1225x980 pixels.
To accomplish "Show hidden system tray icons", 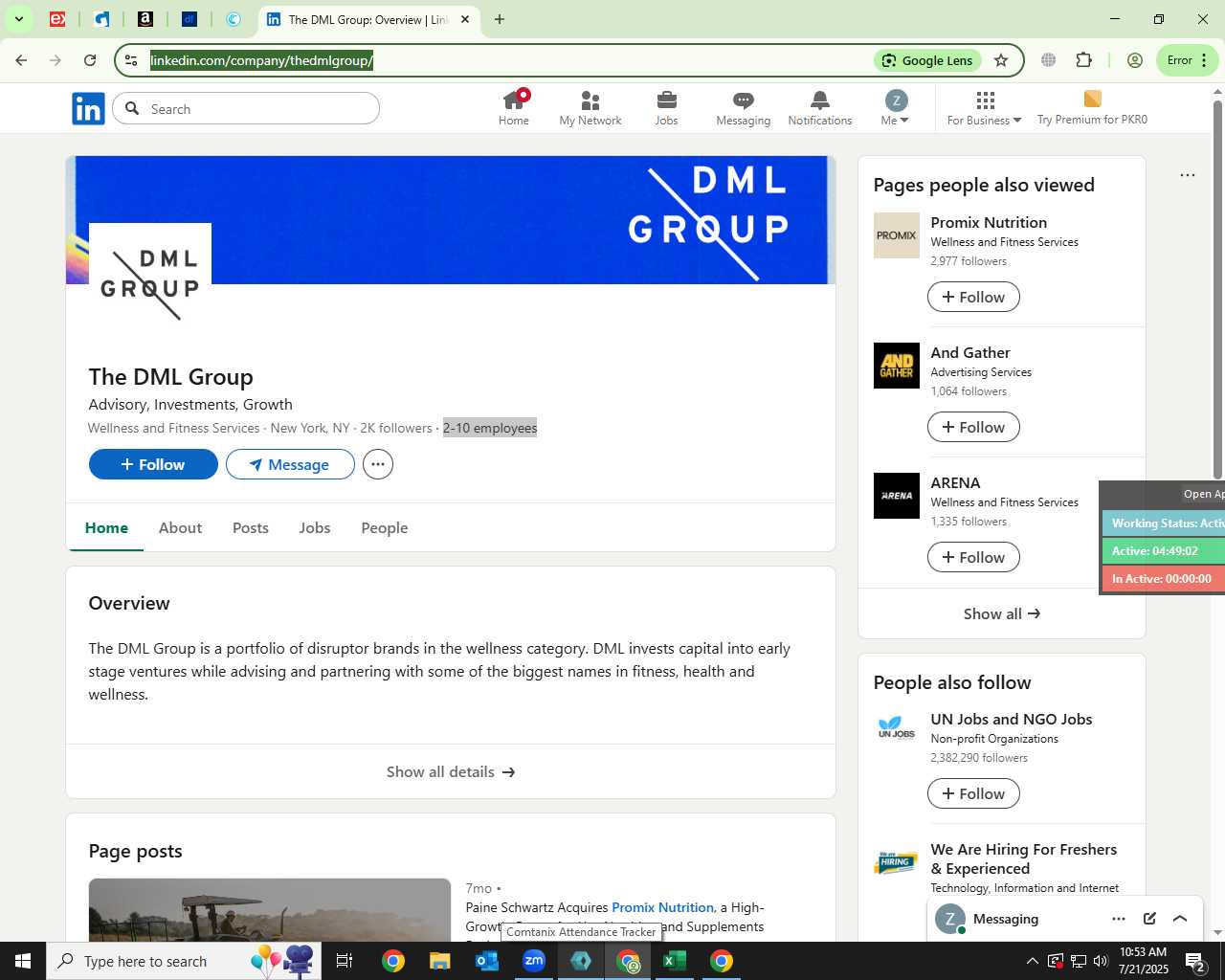I will pos(1032,961).
